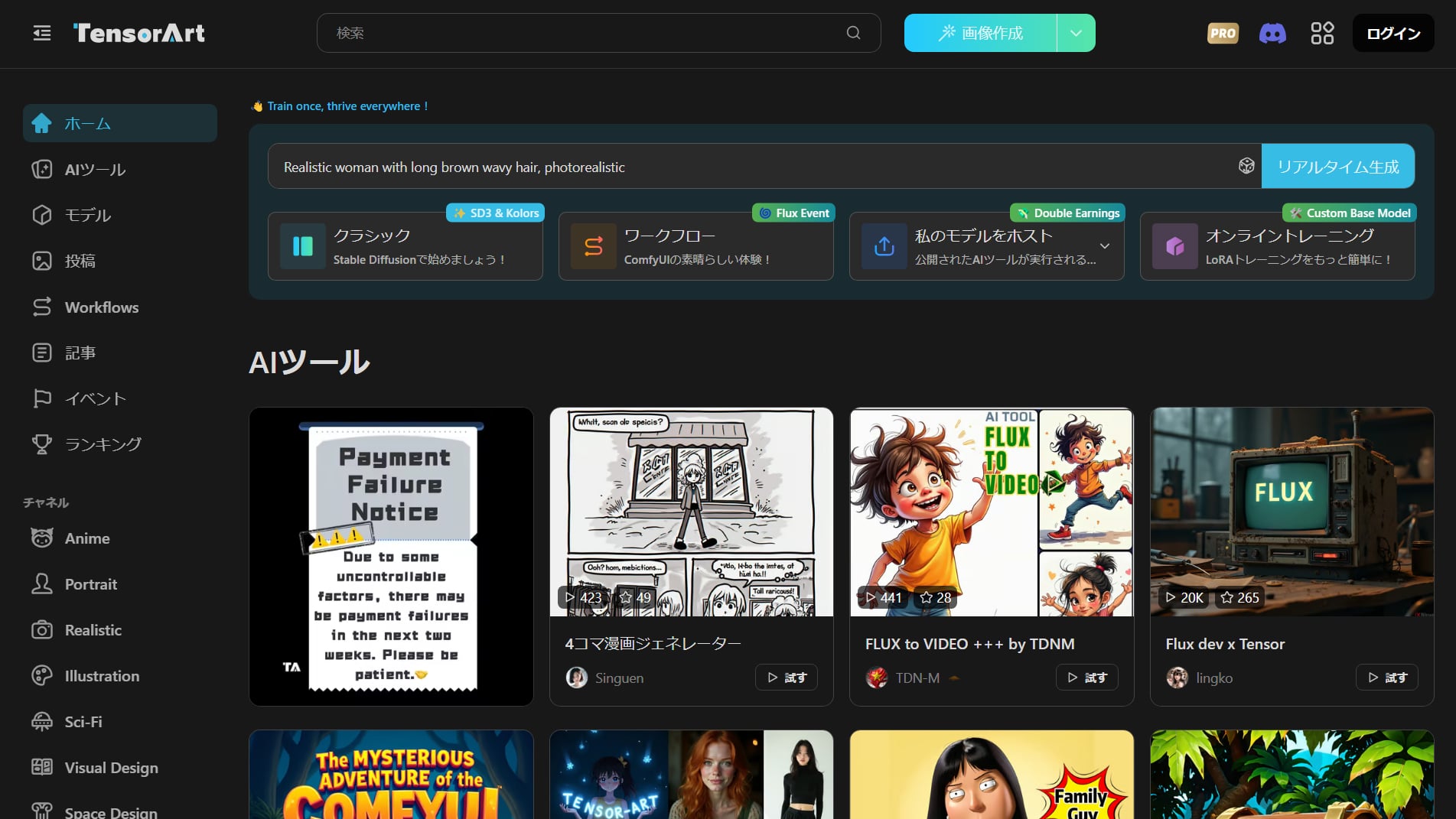Click the 265 stars count on Flux card

[1239, 597]
